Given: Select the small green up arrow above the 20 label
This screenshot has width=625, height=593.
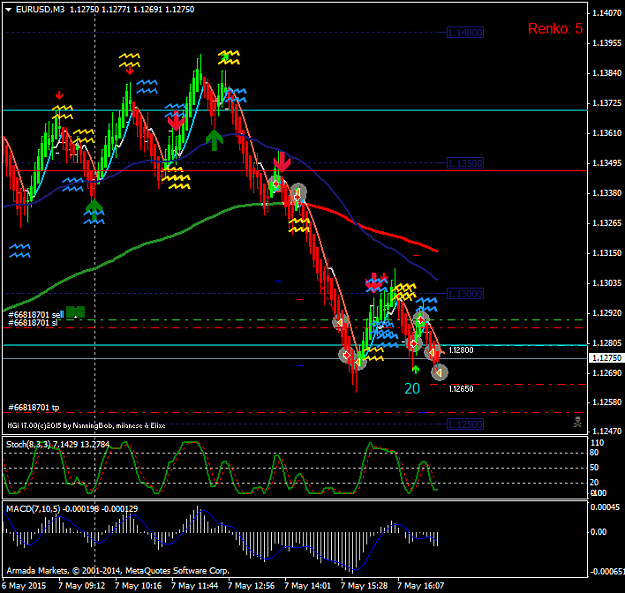Looking at the screenshot, I should (415, 369).
